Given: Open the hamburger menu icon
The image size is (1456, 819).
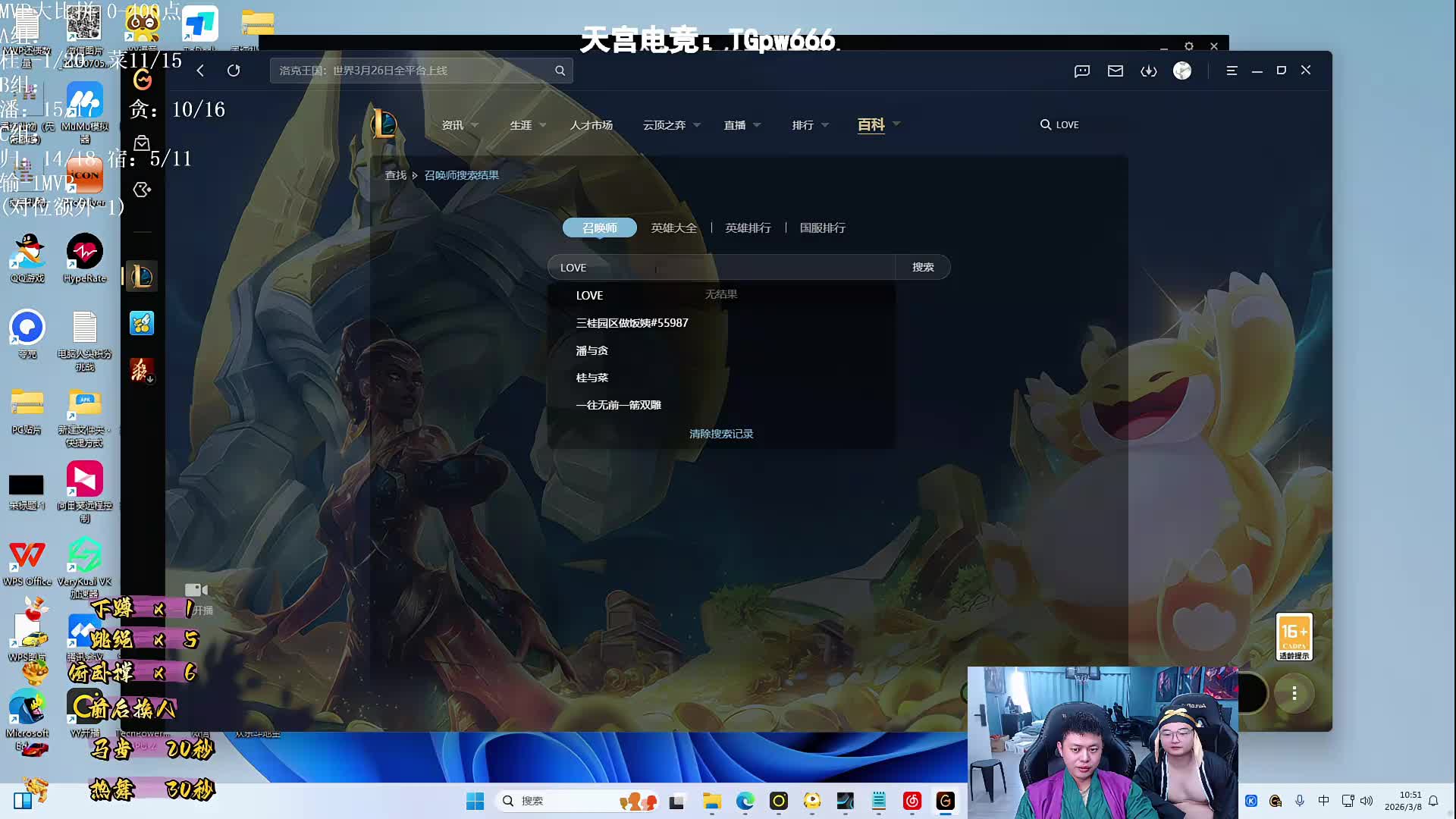Looking at the screenshot, I should tap(1232, 71).
